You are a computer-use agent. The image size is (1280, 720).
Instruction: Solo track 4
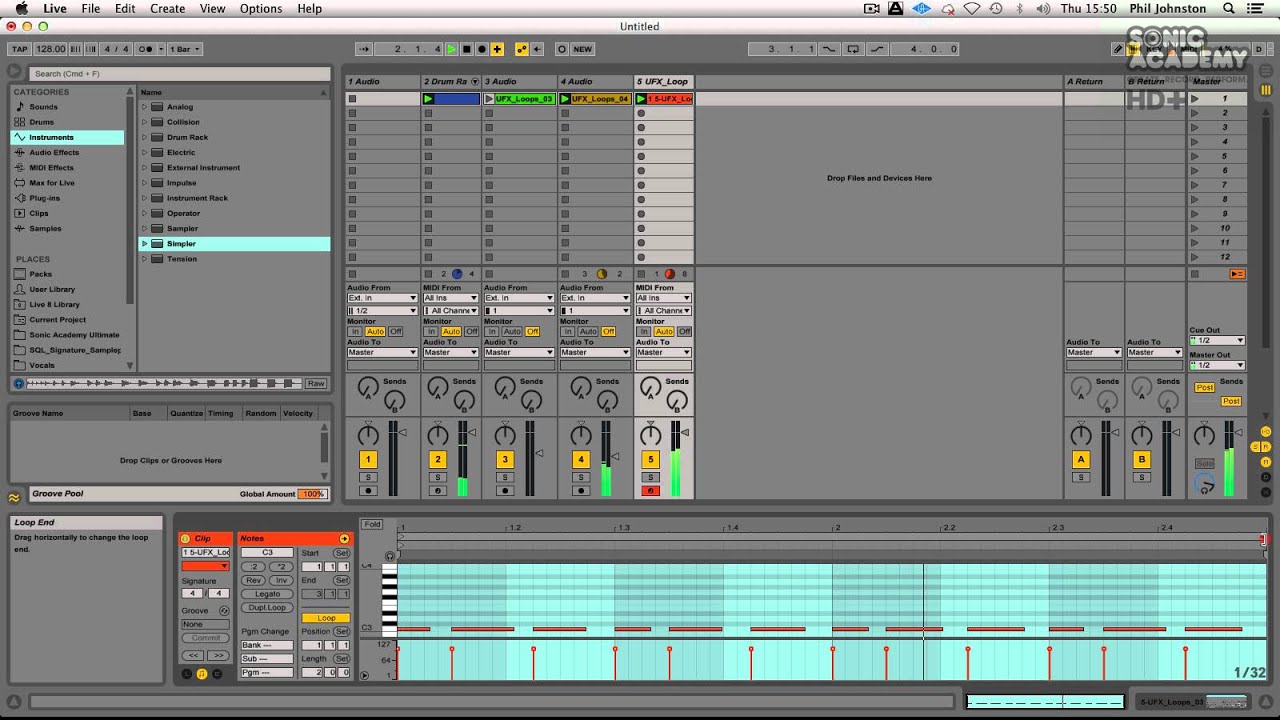pyautogui.click(x=581, y=478)
